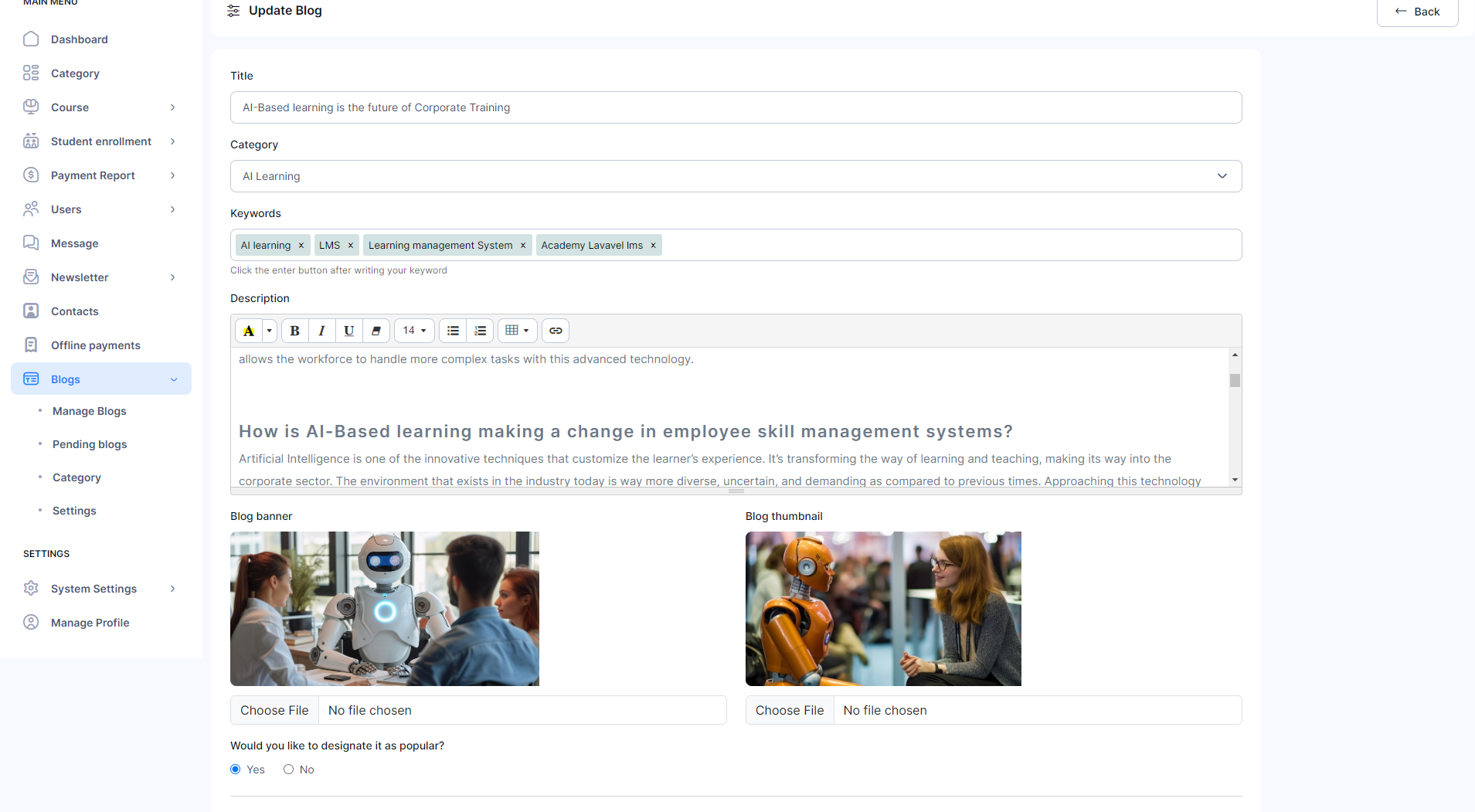Click into the blog Title field
1475x812 pixels.
point(736,107)
